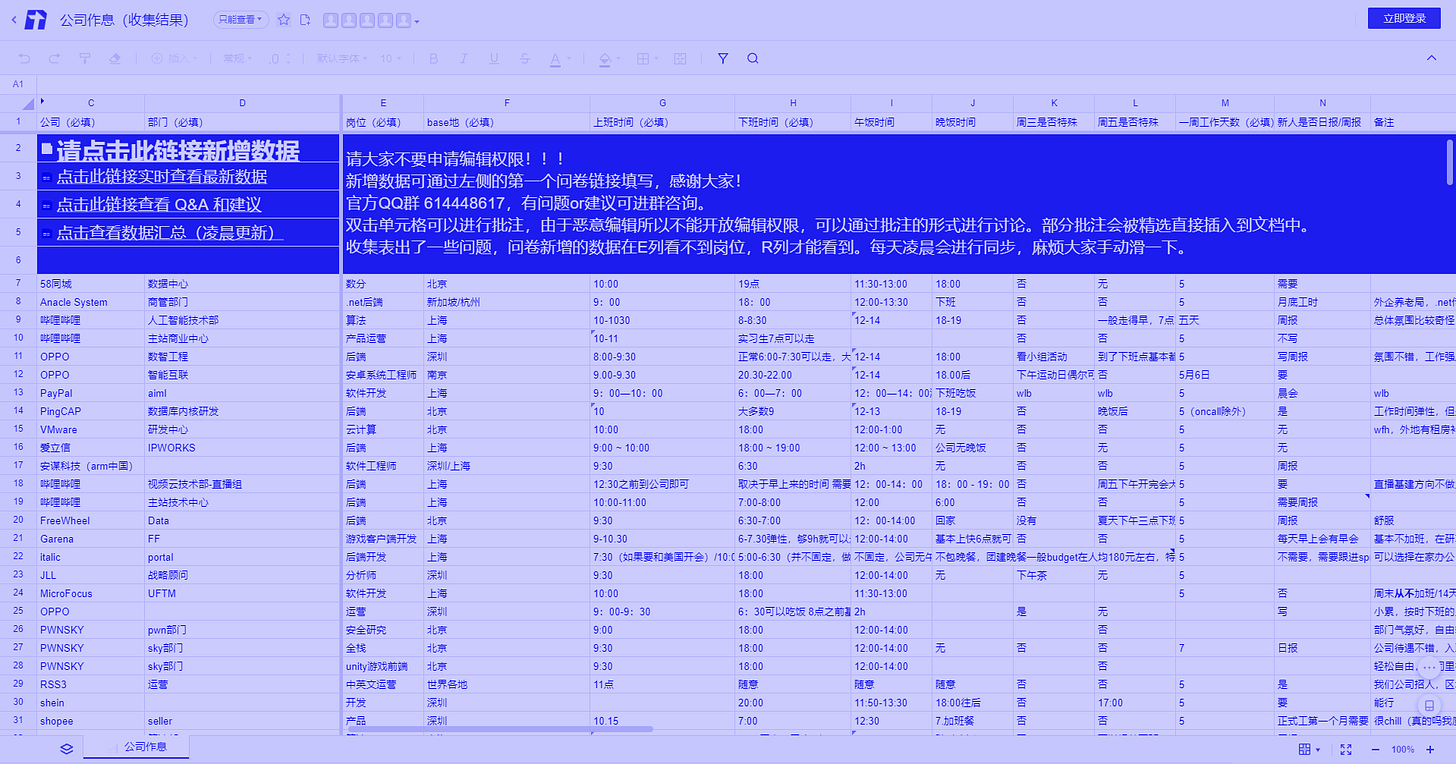Open the 请点击此链接新增数据 link

click(177, 151)
